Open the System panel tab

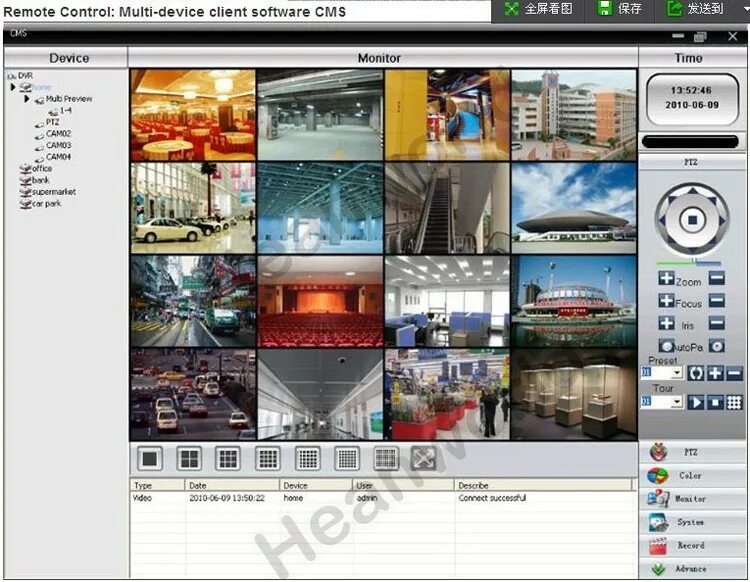(x=692, y=522)
